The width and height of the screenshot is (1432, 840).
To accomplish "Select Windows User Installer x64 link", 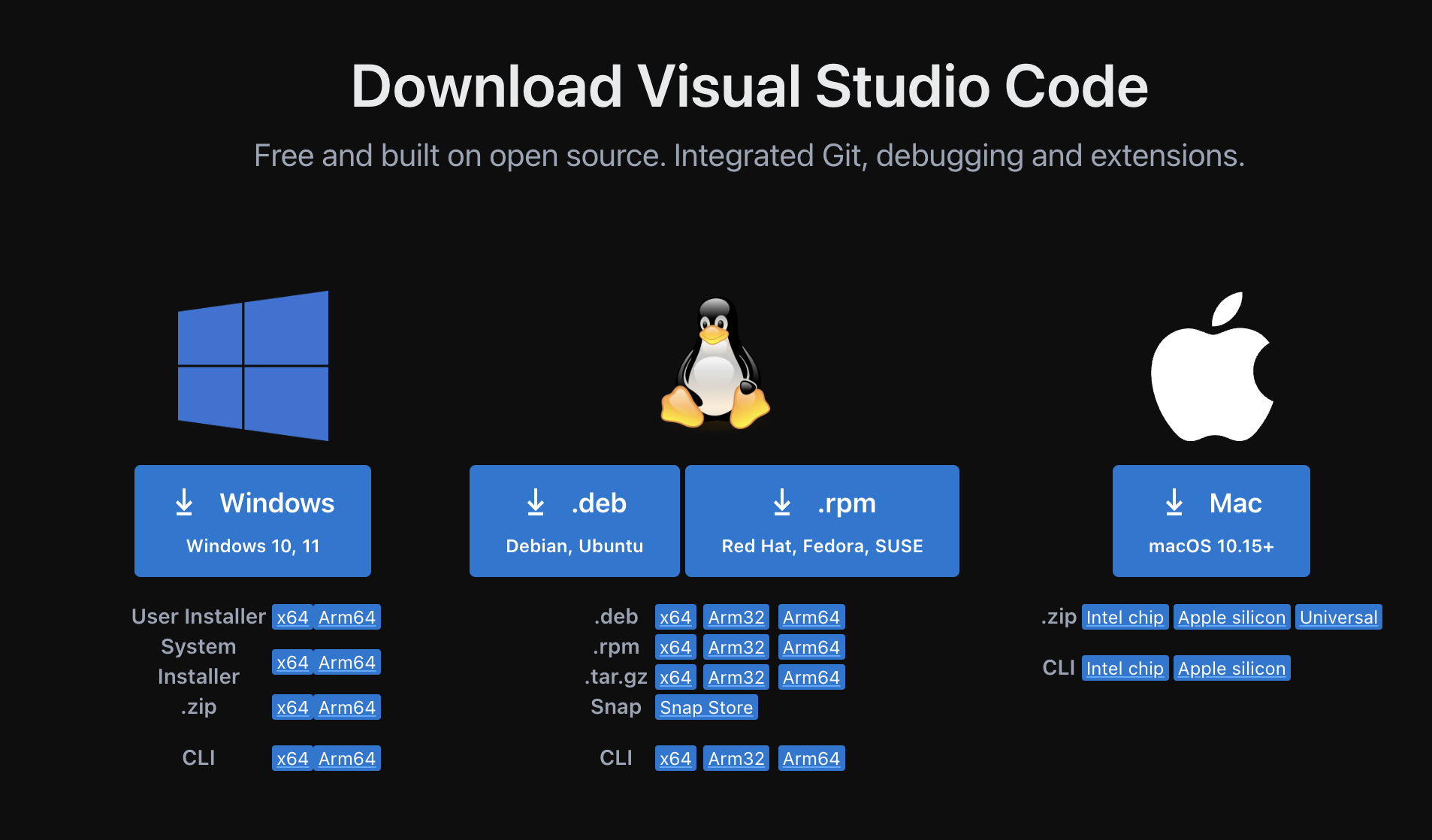I will pos(292,618).
